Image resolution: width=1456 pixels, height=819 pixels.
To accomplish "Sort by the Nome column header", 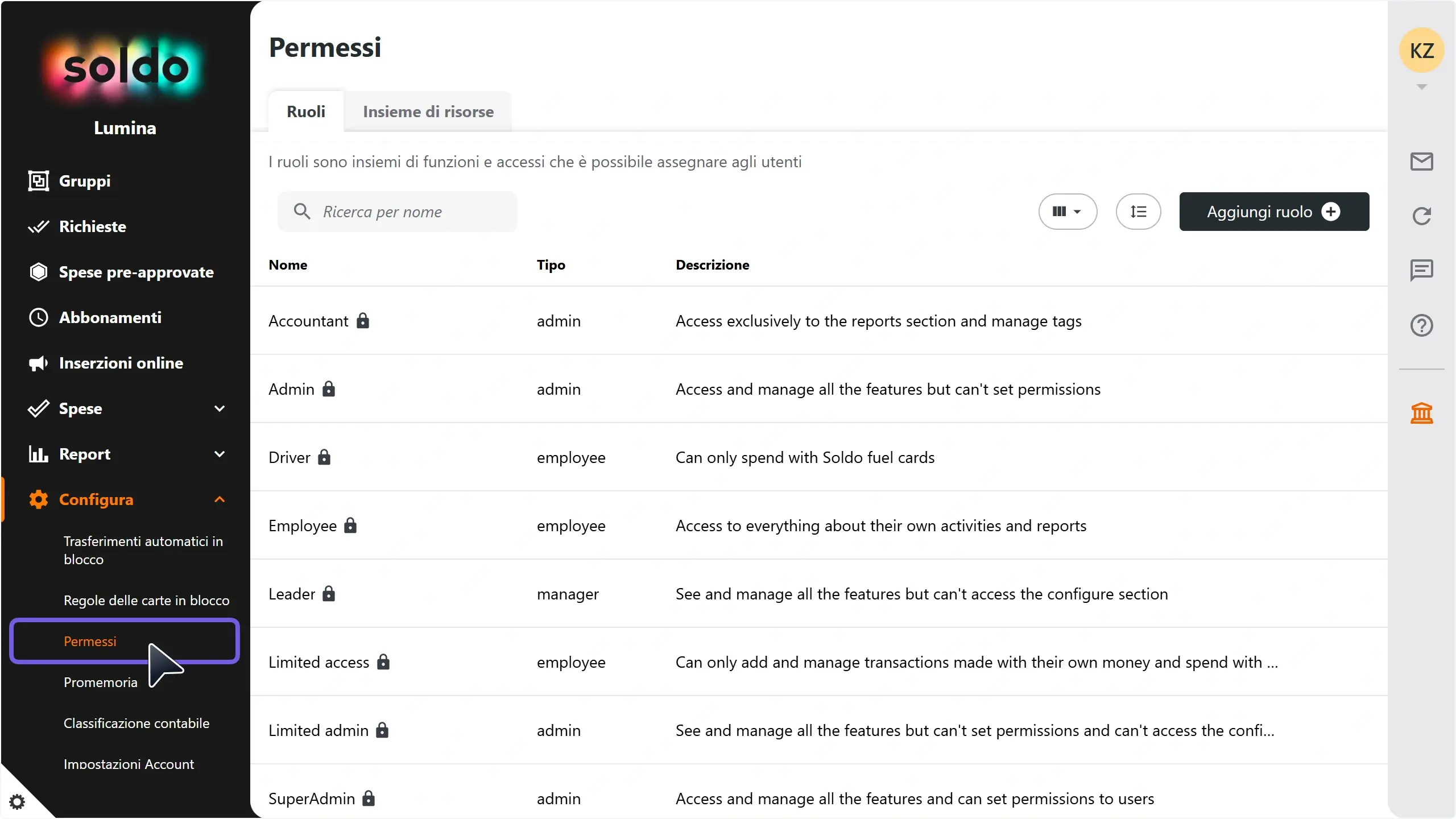I will (x=288, y=265).
